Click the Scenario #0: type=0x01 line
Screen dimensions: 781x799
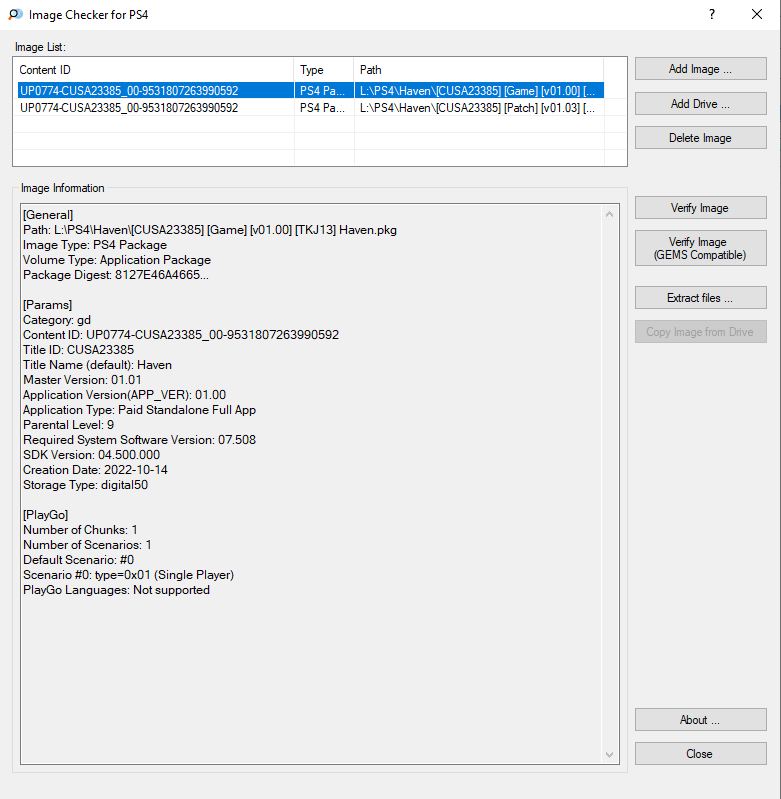coord(128,575)
